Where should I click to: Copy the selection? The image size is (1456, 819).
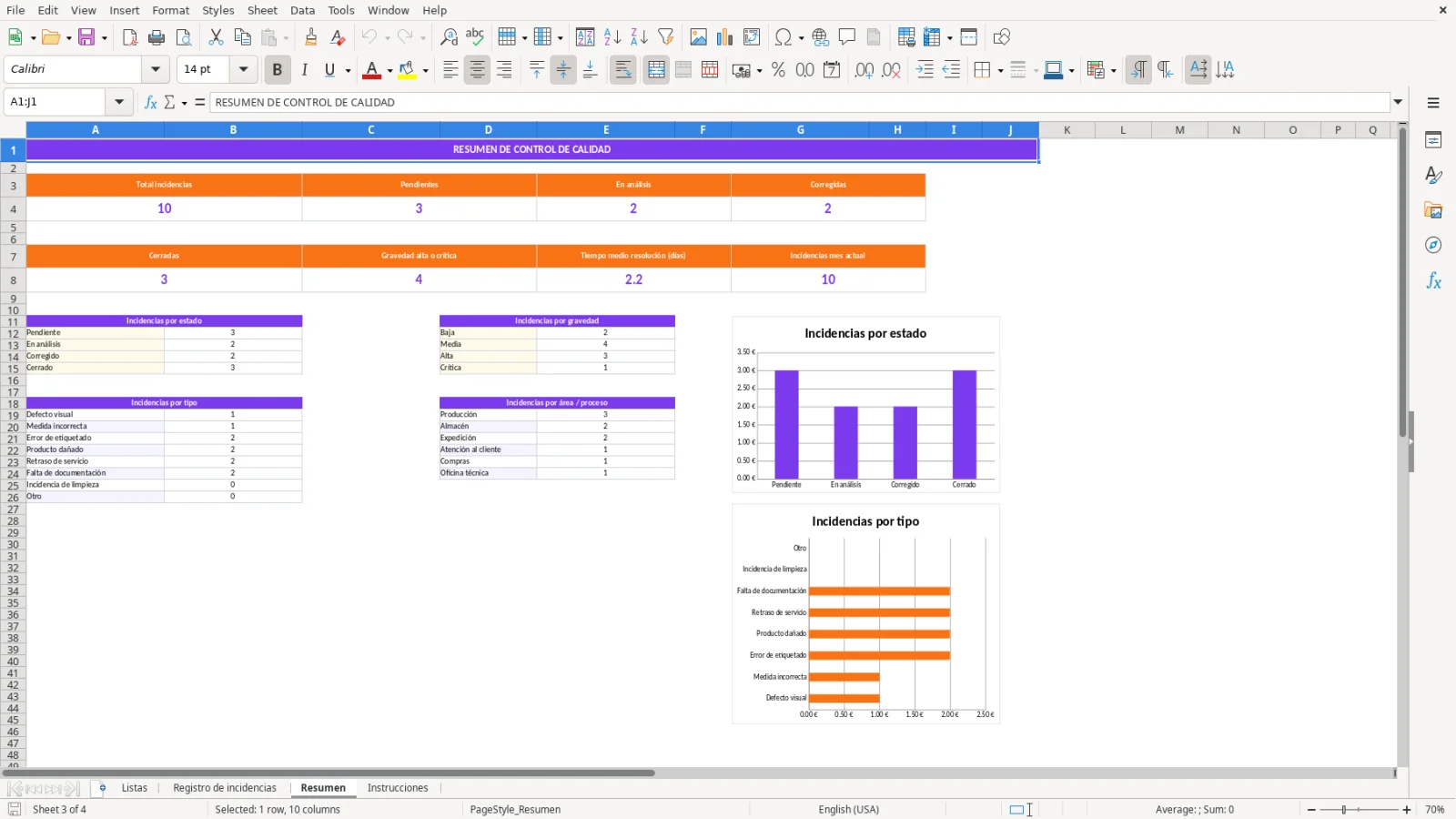pyautogui.click(x=242, y=37)
